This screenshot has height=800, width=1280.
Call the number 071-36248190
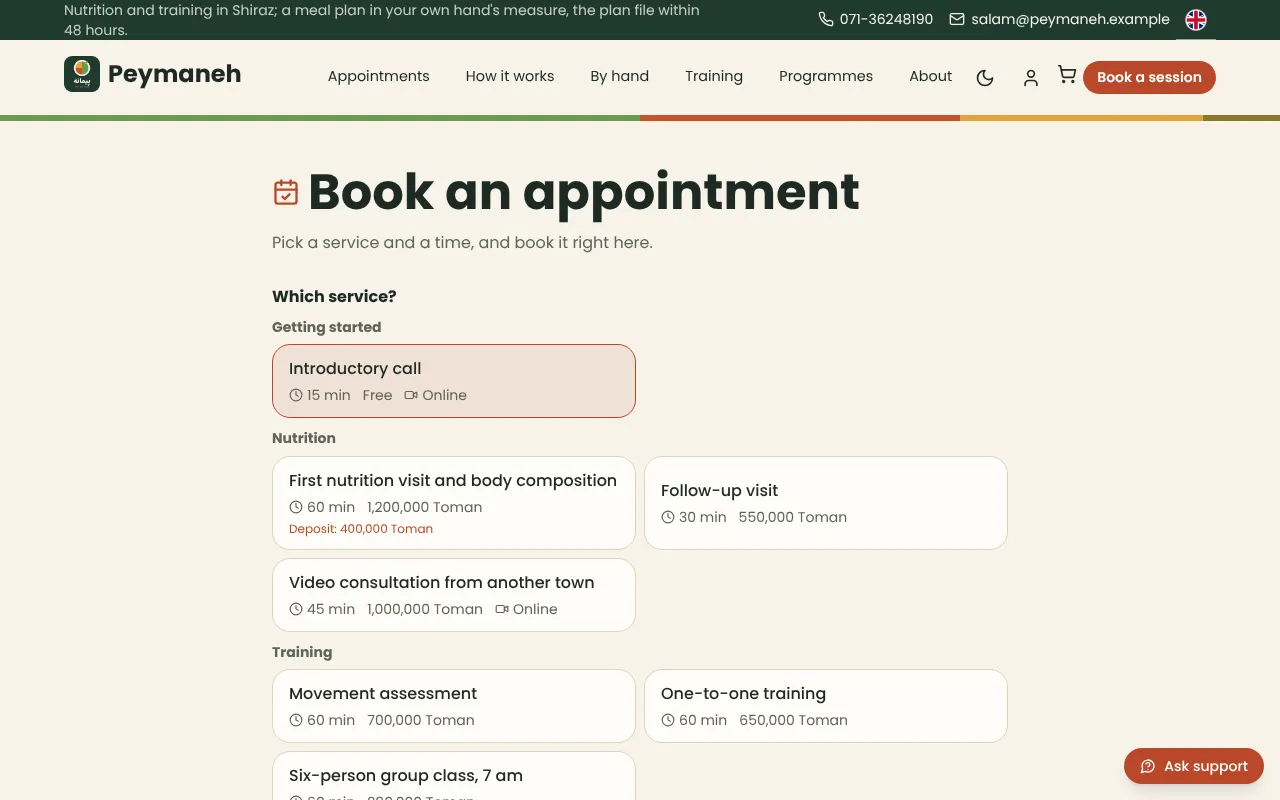point(886,19)
